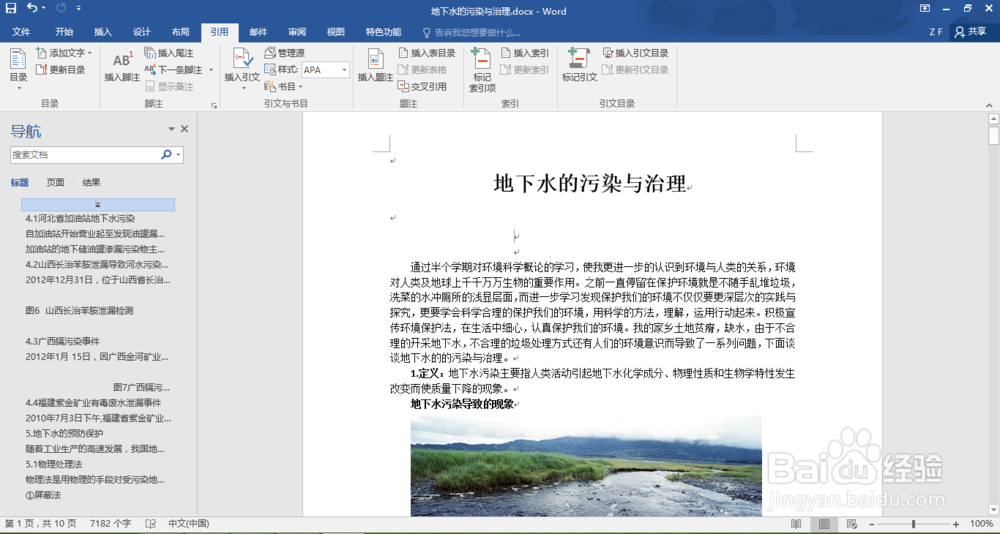Click 插入尾注 (Insert Endnote)

click(x=169, y=53)
